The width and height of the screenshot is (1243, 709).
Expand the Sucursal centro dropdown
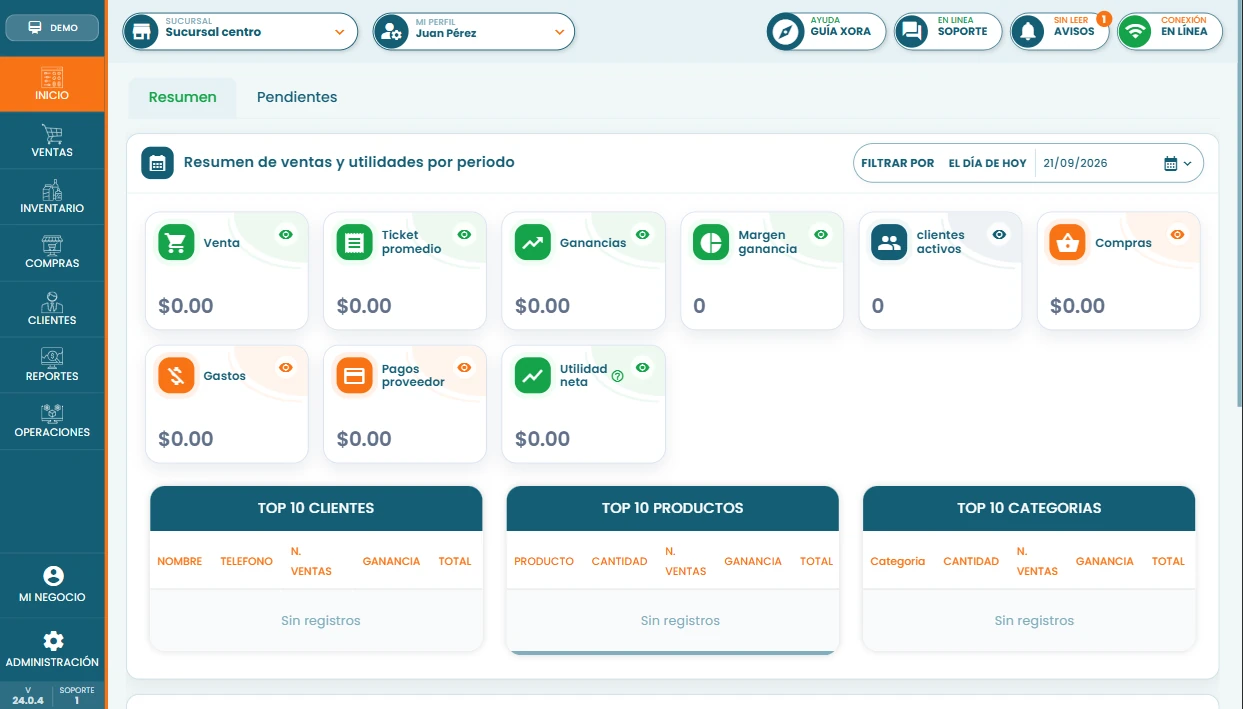tap(340, 32)
